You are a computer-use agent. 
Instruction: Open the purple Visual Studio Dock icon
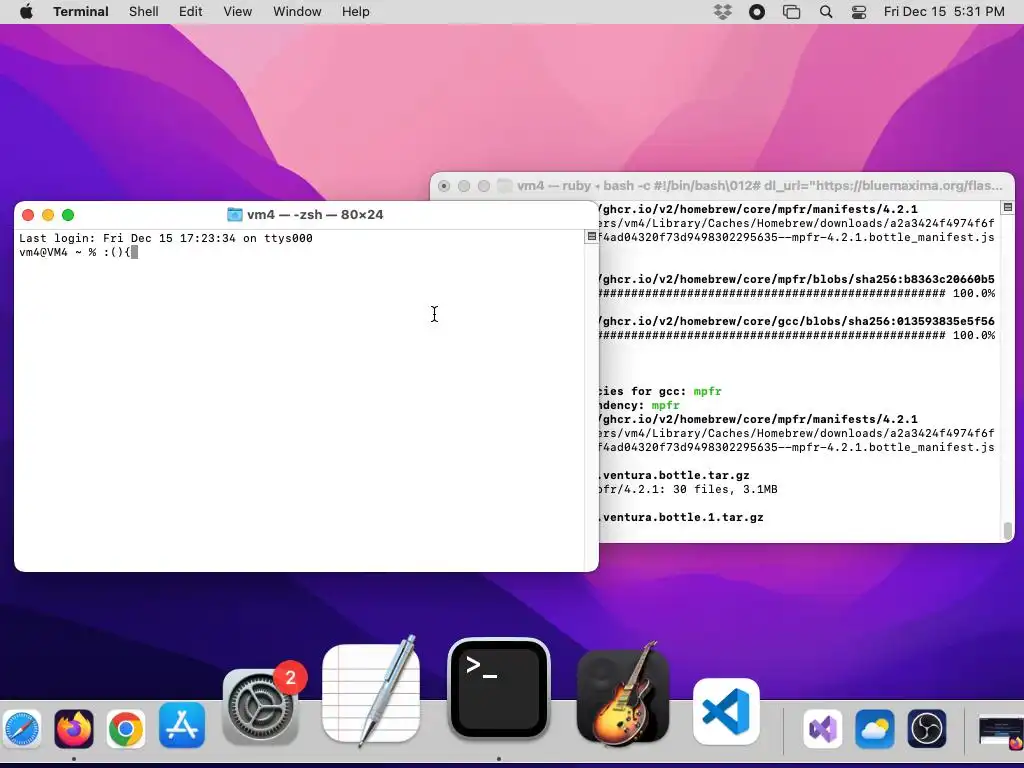(822, 728)
